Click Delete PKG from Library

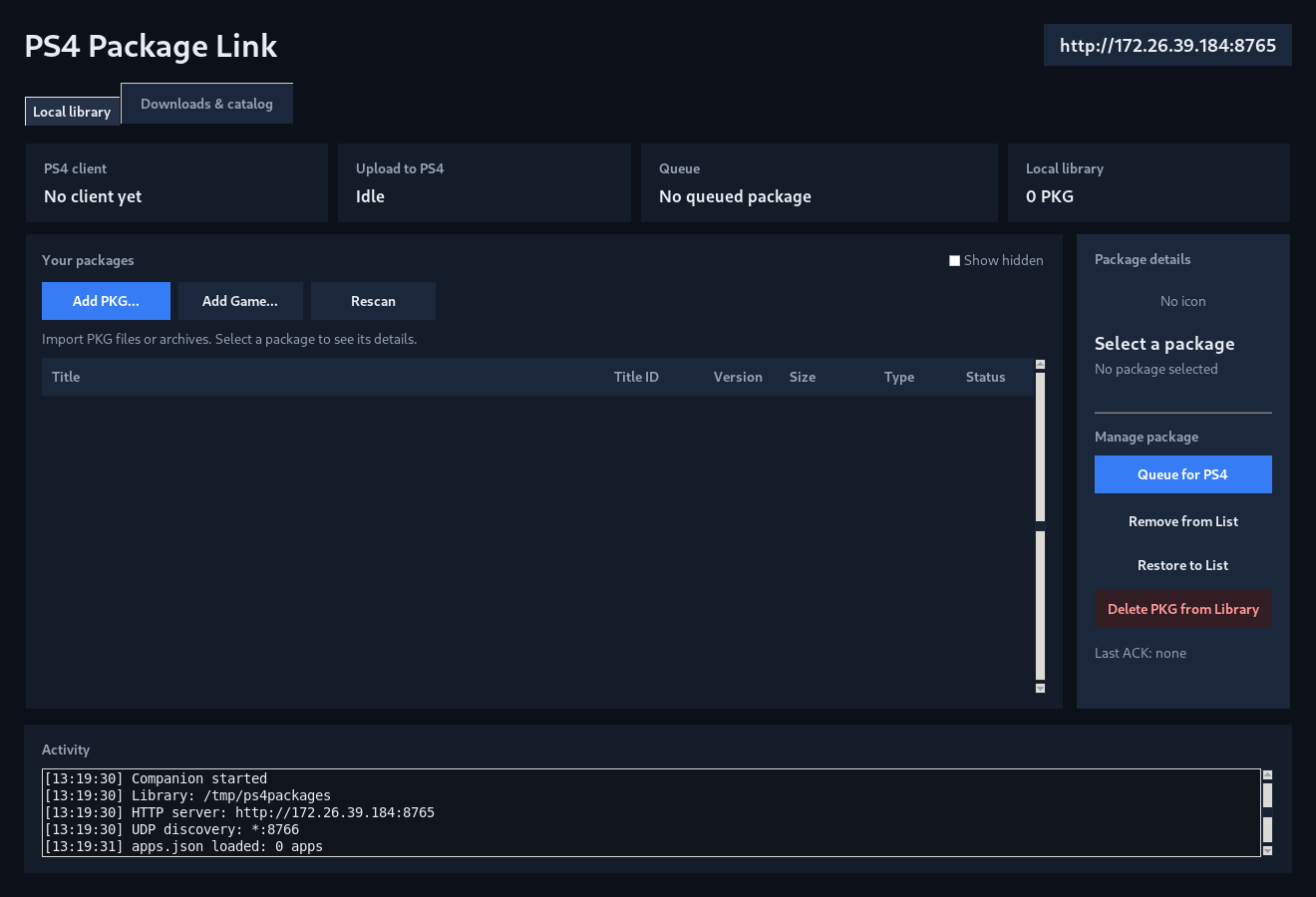point(1182,609)
